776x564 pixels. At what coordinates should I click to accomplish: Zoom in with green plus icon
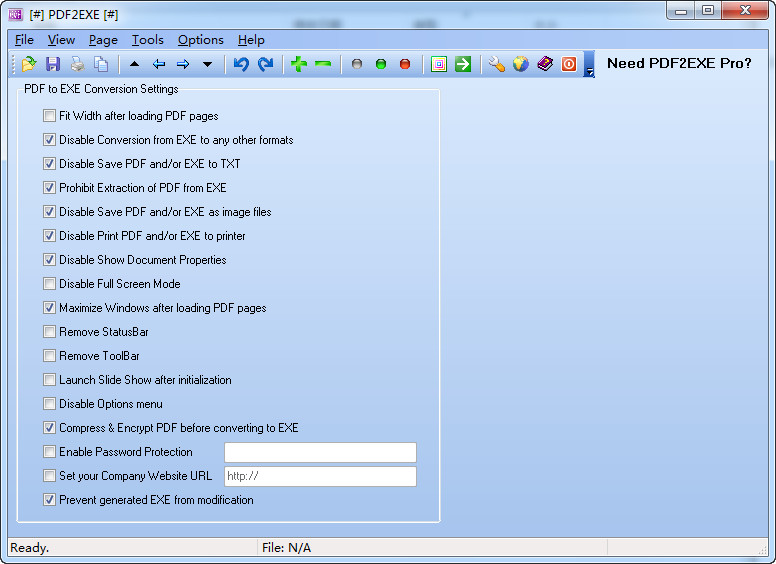click(299, 64)
